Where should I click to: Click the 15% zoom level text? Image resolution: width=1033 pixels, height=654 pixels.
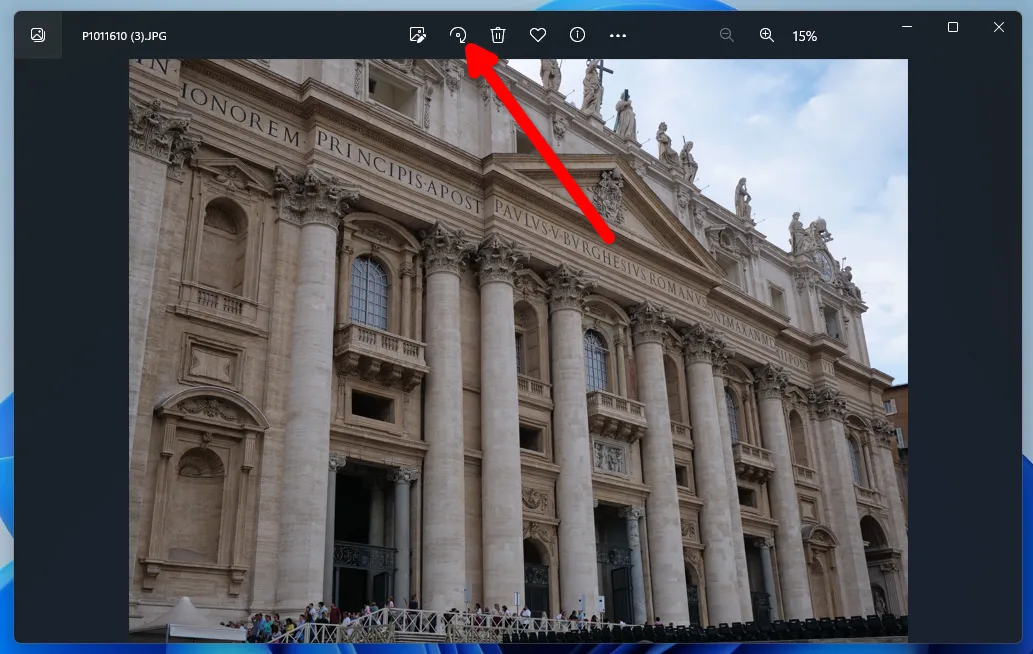(x=804, y=36)
